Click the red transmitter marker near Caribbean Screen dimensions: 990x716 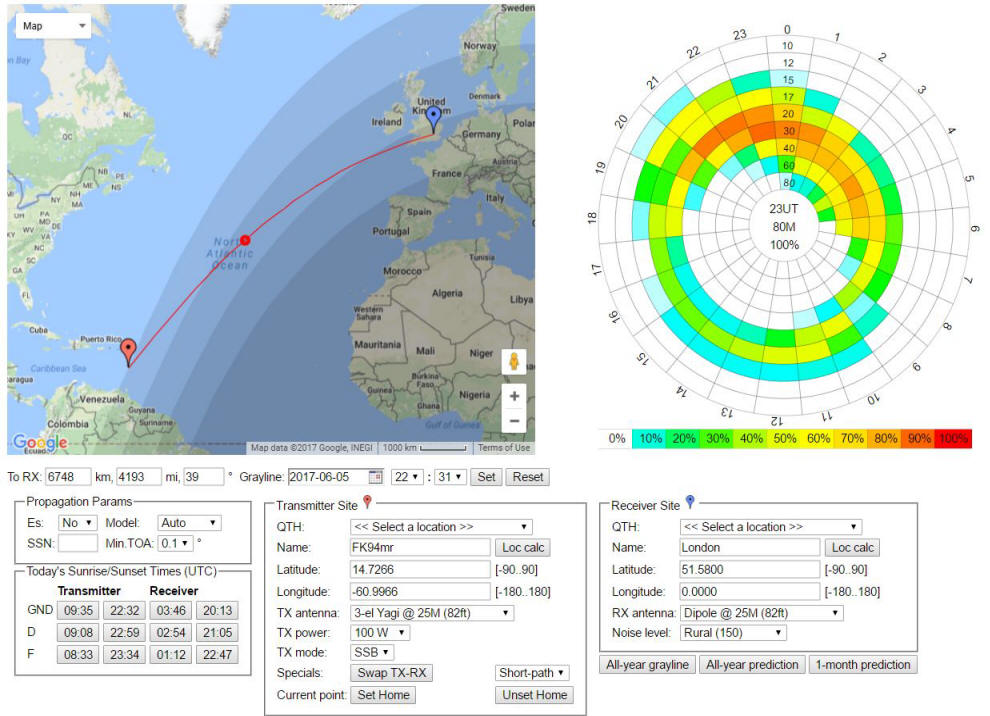[128, 350]
